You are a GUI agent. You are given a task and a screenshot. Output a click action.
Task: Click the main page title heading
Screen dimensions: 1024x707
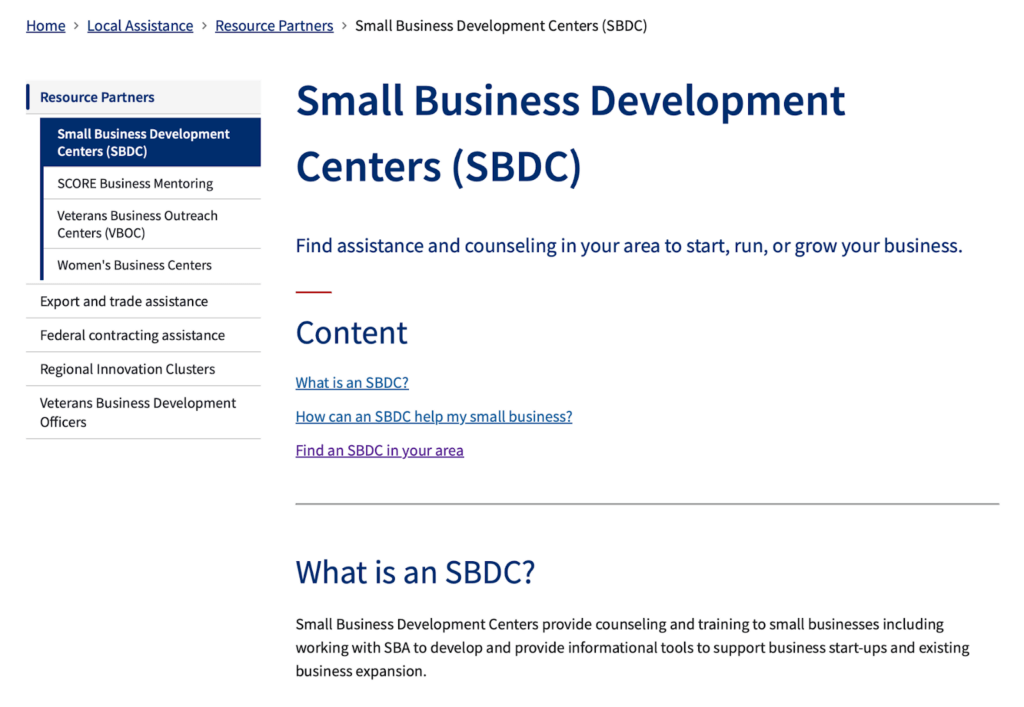tap(570, 134)
